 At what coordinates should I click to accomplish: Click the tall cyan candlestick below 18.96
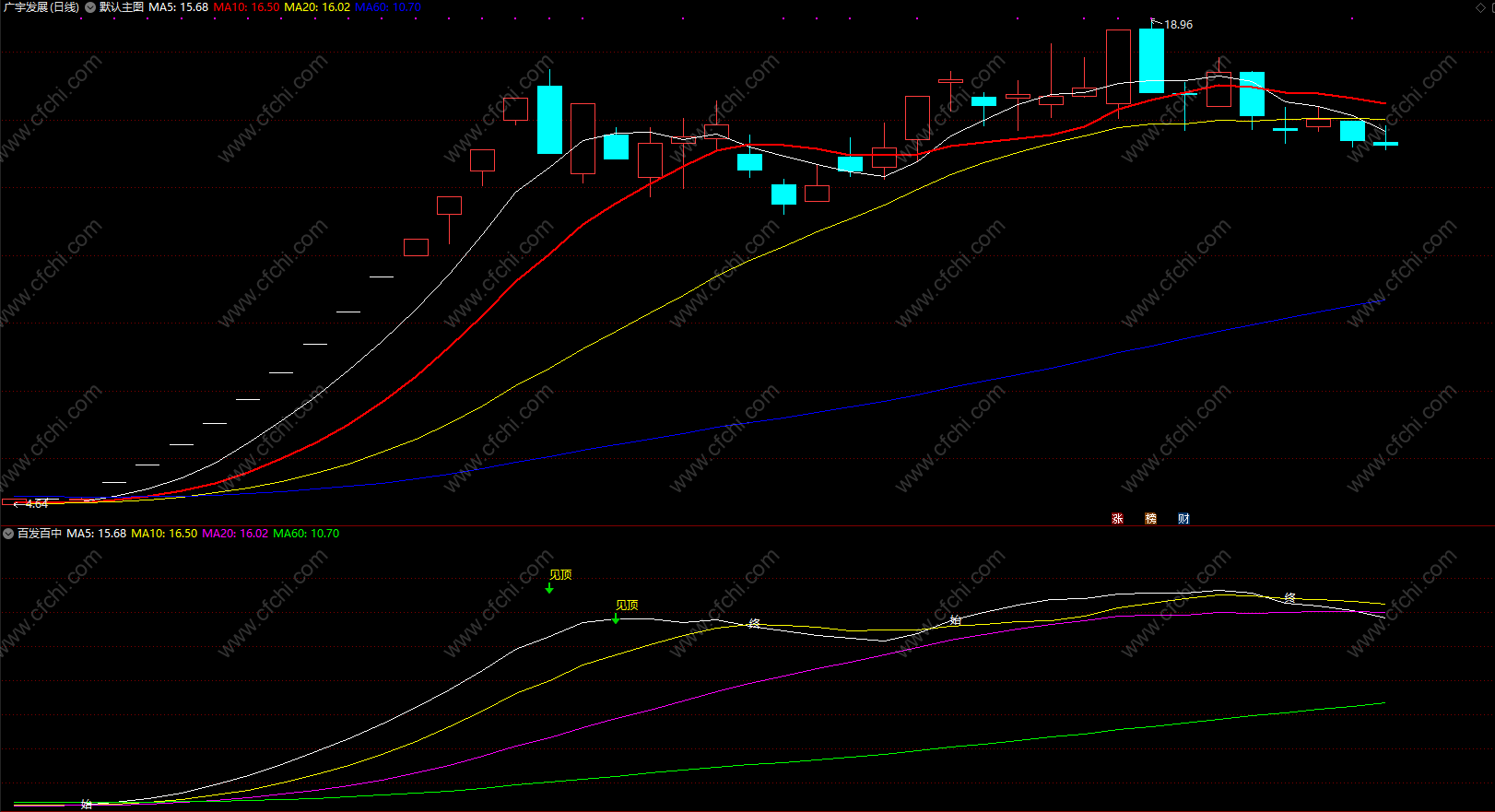1151,61
